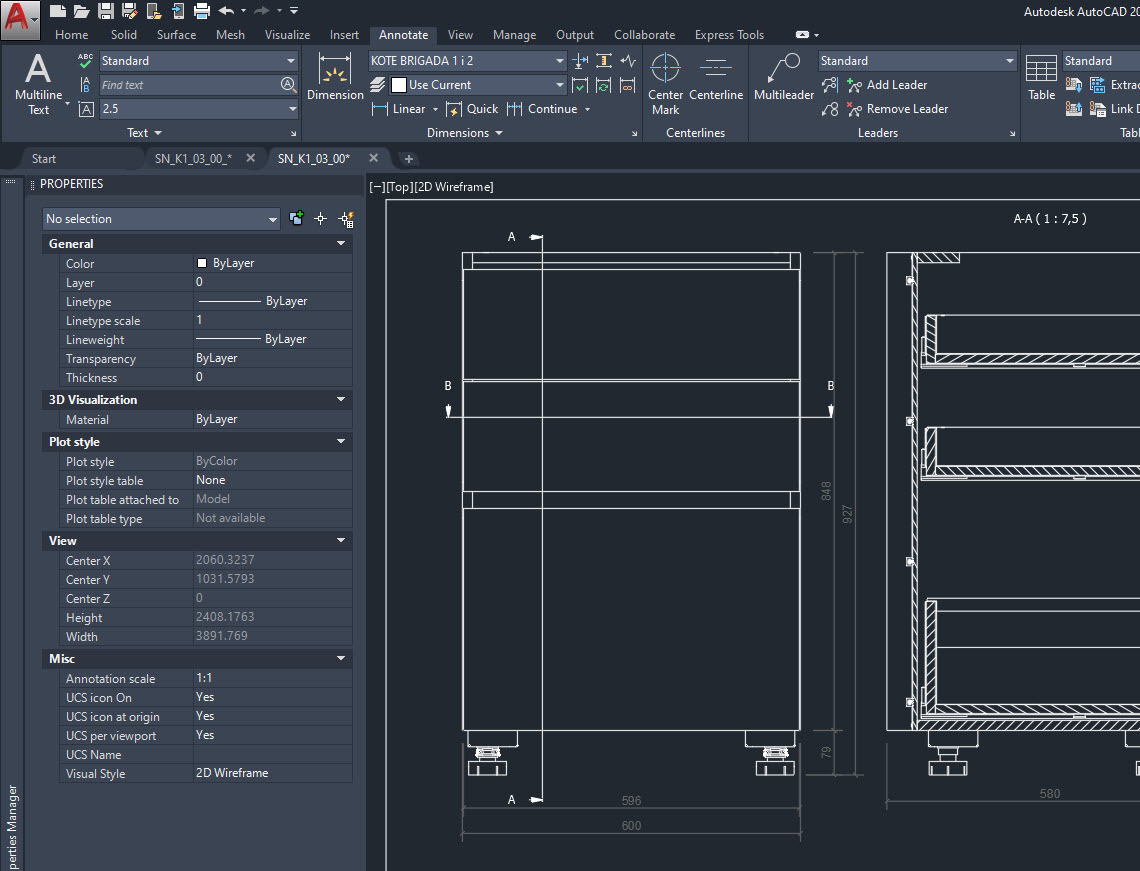Click the Remove Leader button

tap(898, 109)
